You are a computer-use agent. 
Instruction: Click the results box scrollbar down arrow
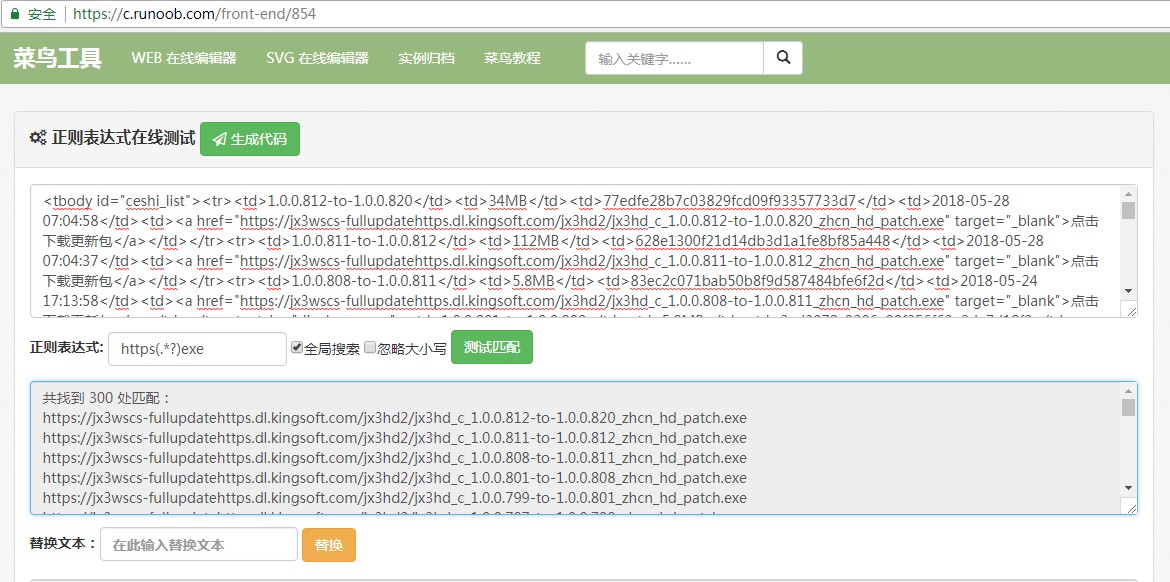click(1128, 488)
